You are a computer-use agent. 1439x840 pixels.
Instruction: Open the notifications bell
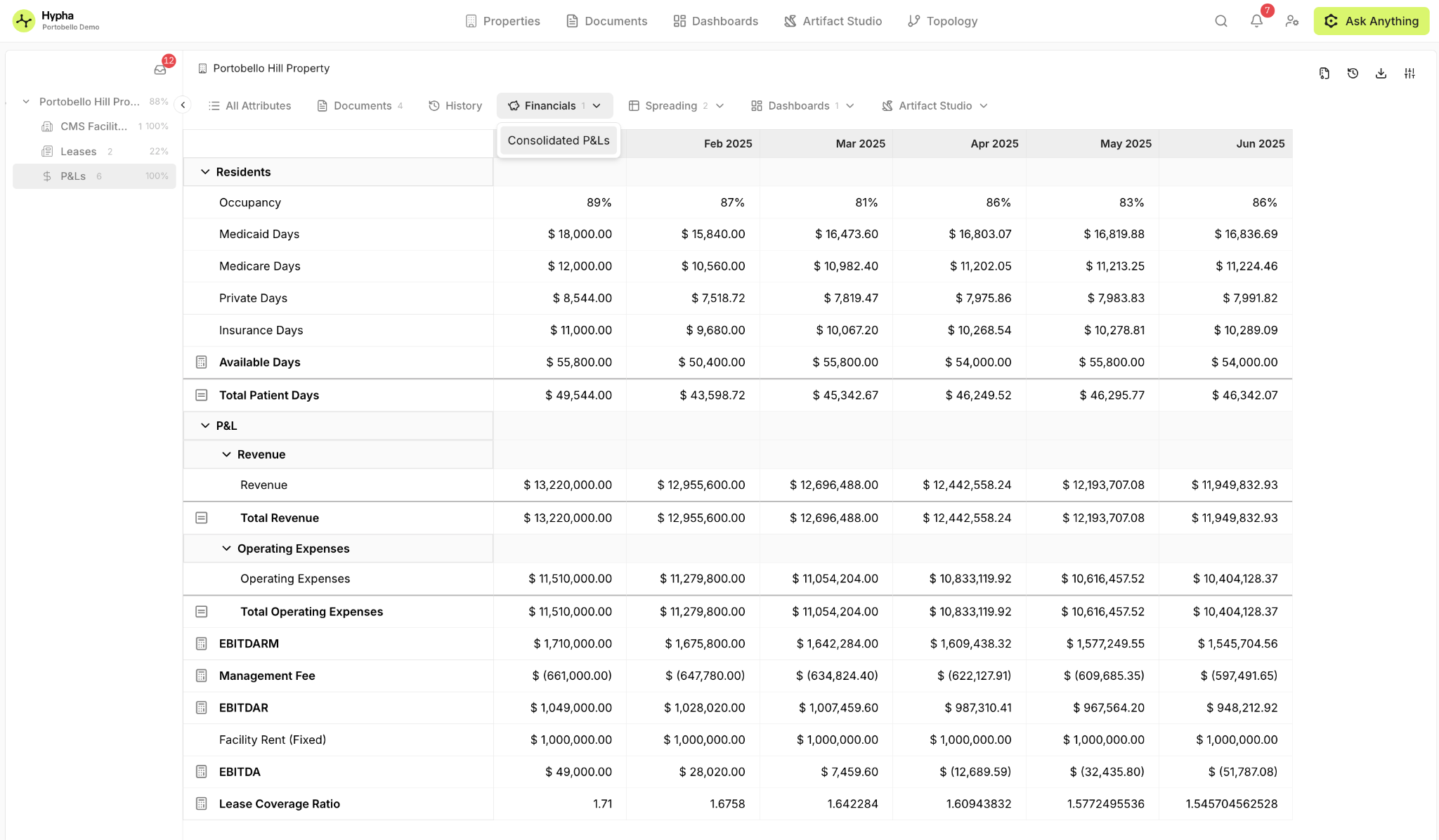pos(1256,21)
